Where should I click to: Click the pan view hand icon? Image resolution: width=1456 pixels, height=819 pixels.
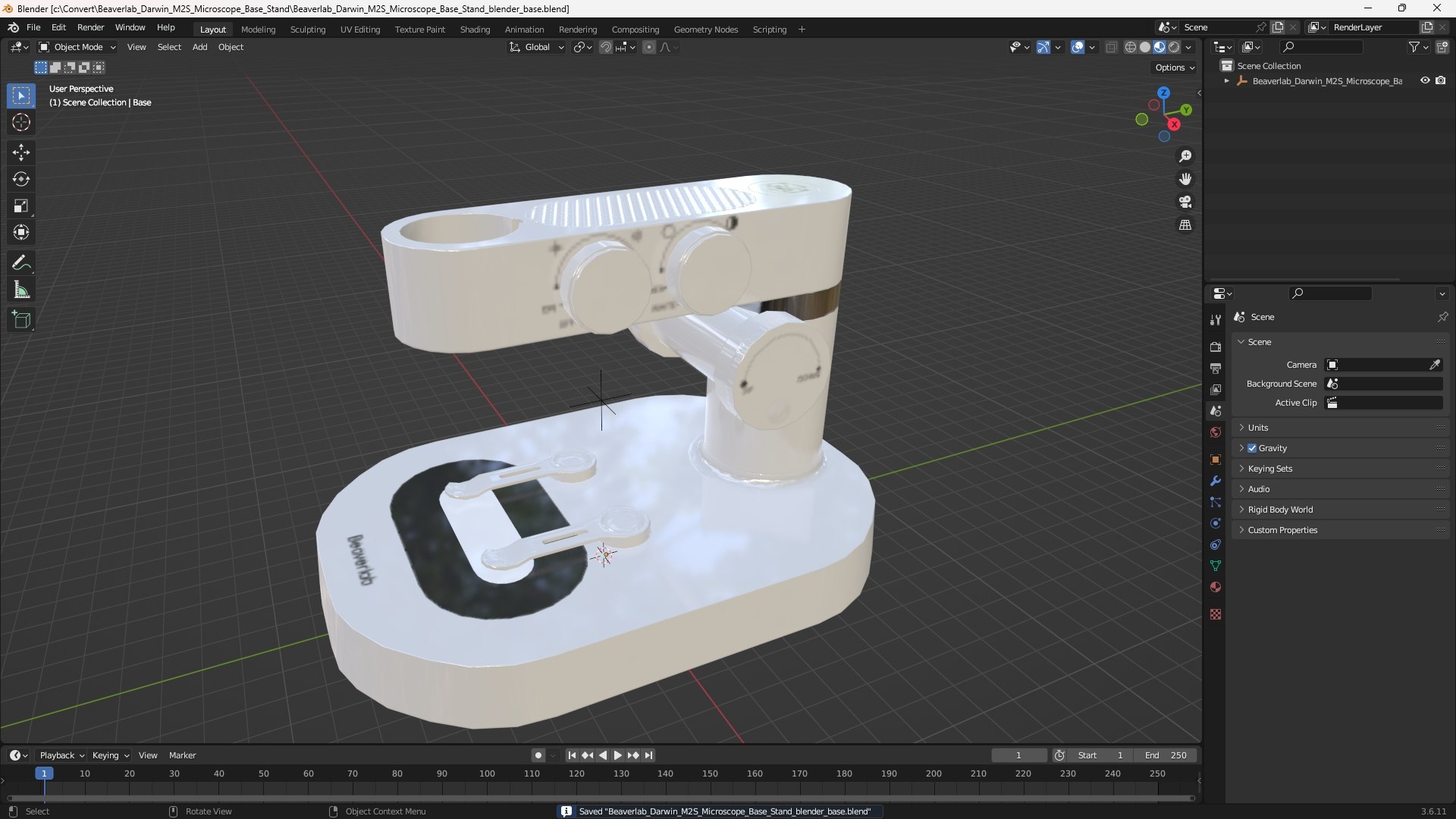(x=1185, y=179)
